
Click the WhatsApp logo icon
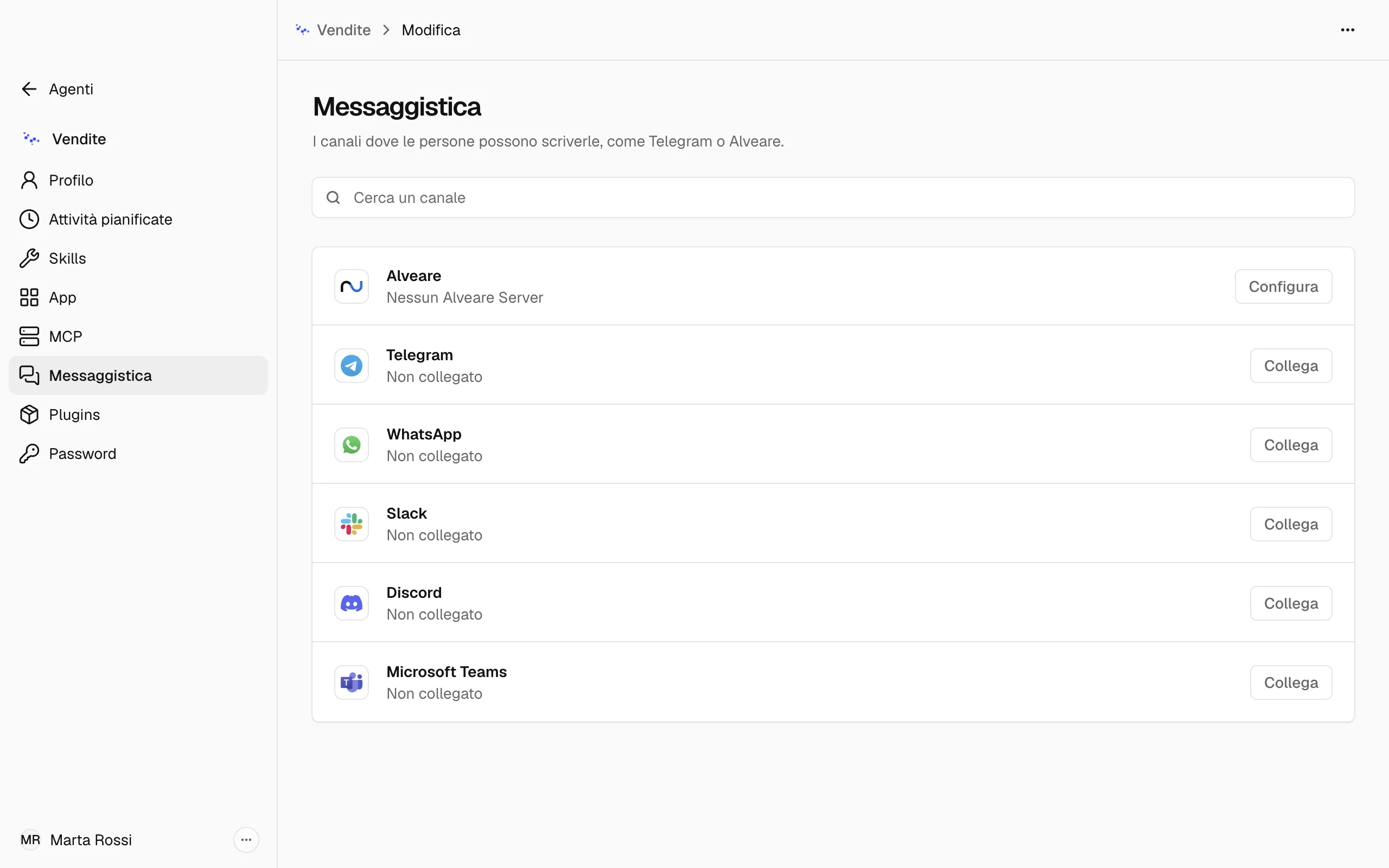click(x=351, y=445)
